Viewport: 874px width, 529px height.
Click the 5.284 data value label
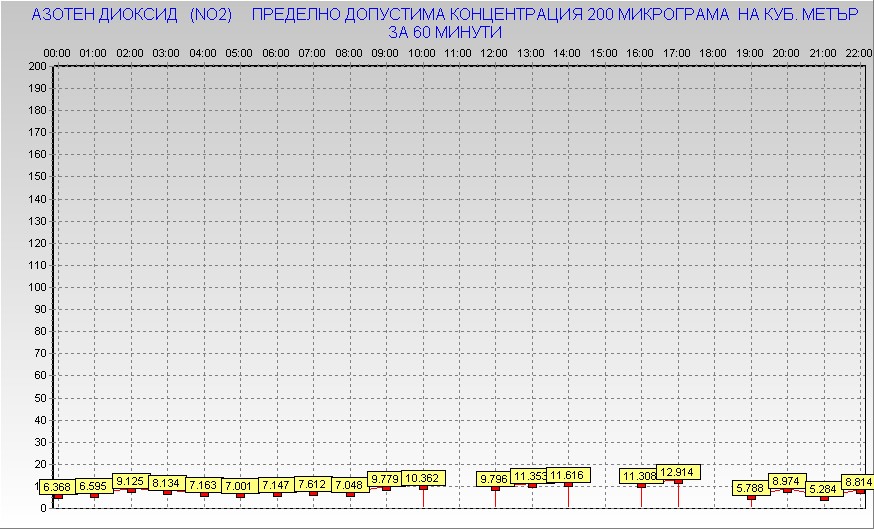click(823, 489)
